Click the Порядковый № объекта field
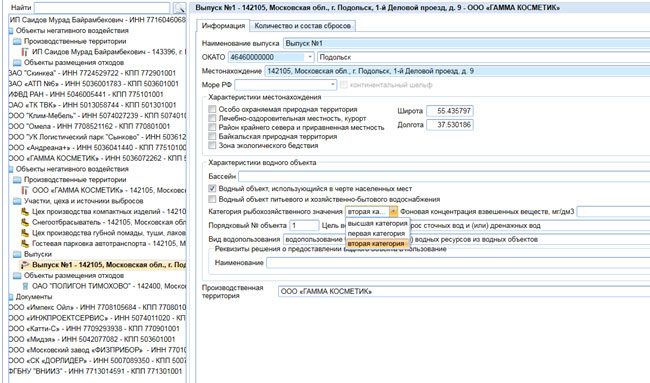The width and height of the screenshot is (650, 383). point(304,225)
